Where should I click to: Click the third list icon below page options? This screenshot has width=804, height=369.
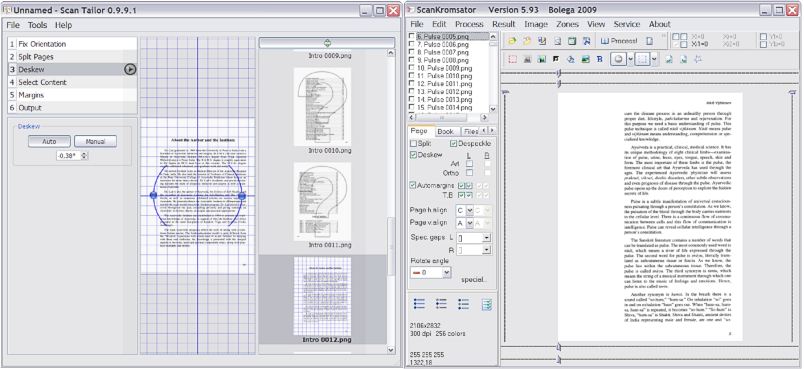coord(464,304)
